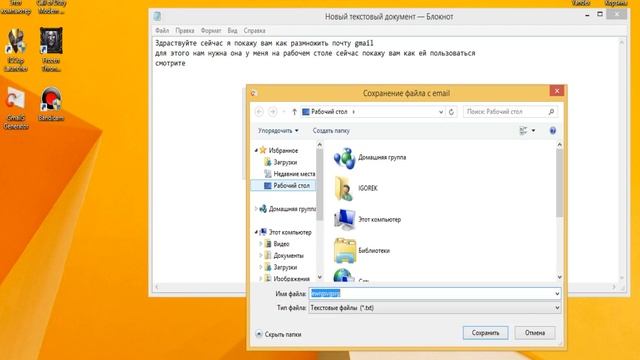This screenshot has width=640, height=360.
Task: Open the view options dropdown arrow
Action: (533, 131)
